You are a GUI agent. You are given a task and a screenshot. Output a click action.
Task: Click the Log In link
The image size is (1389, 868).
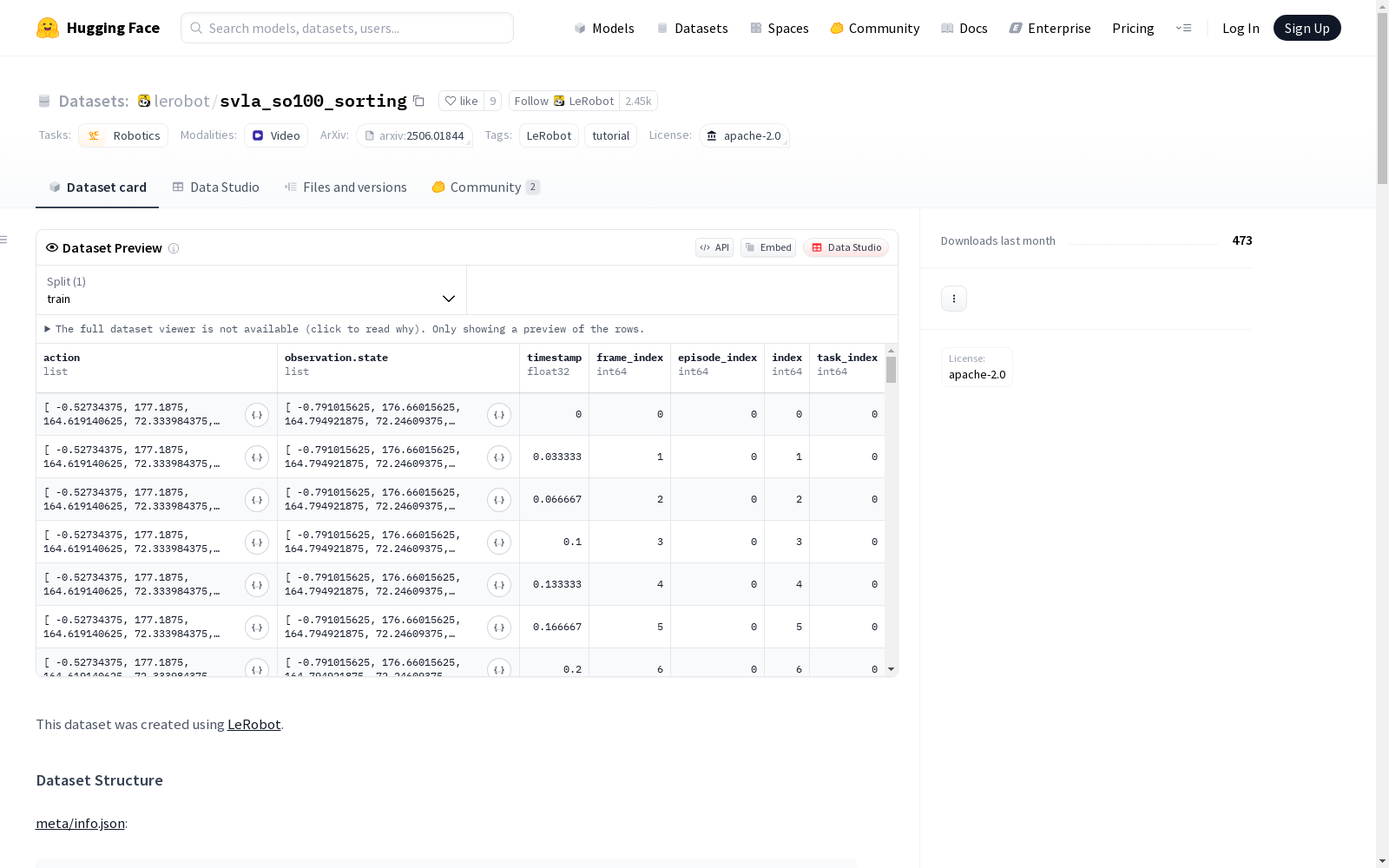click(1241, 28)
